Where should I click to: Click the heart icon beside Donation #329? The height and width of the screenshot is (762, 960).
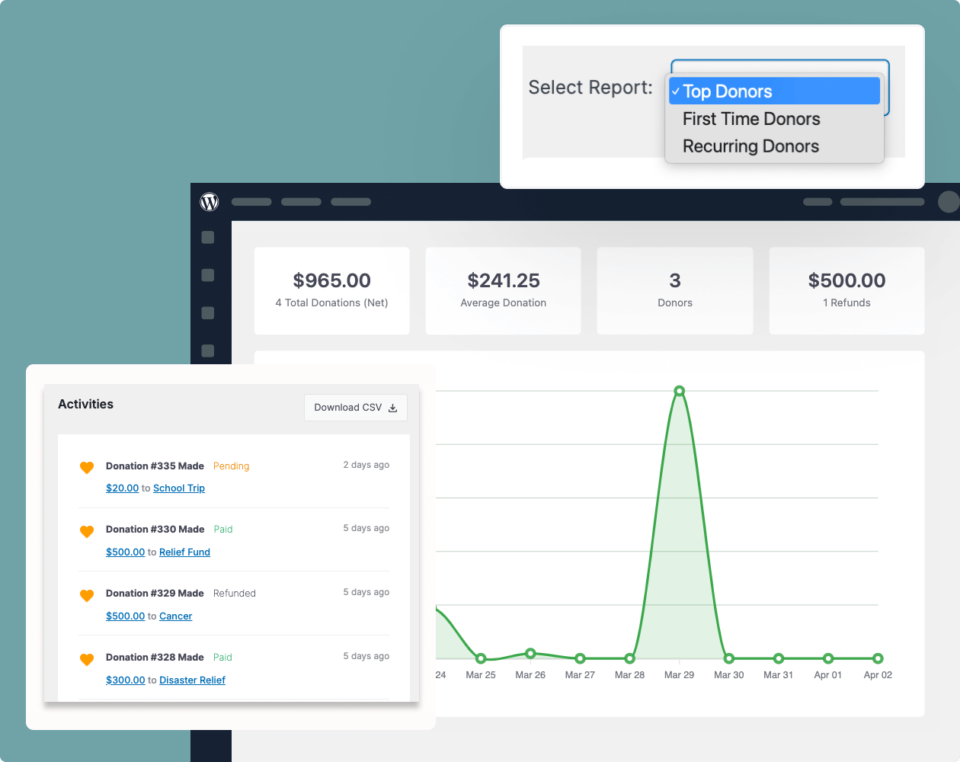pos(86,594)
